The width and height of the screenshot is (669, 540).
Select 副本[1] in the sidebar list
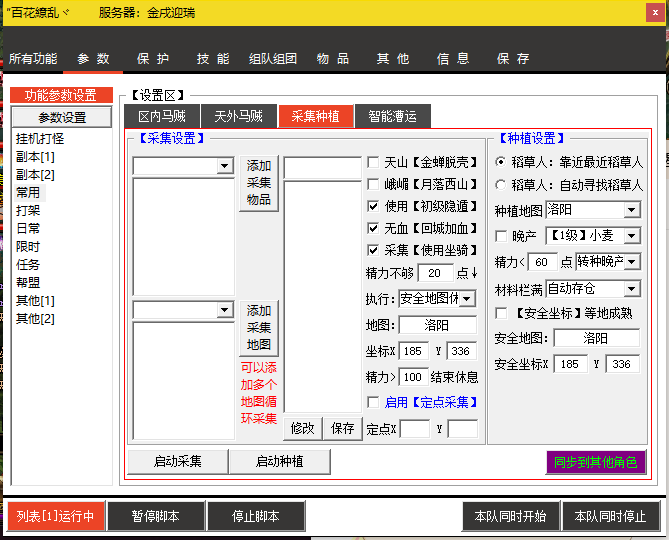tap(35, 157)
